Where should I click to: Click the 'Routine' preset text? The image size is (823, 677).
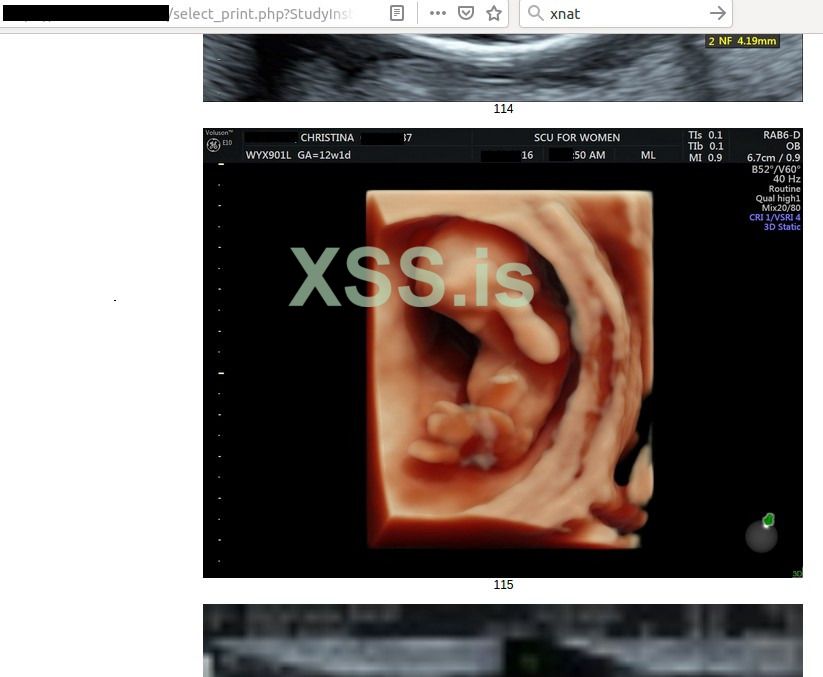785,189
